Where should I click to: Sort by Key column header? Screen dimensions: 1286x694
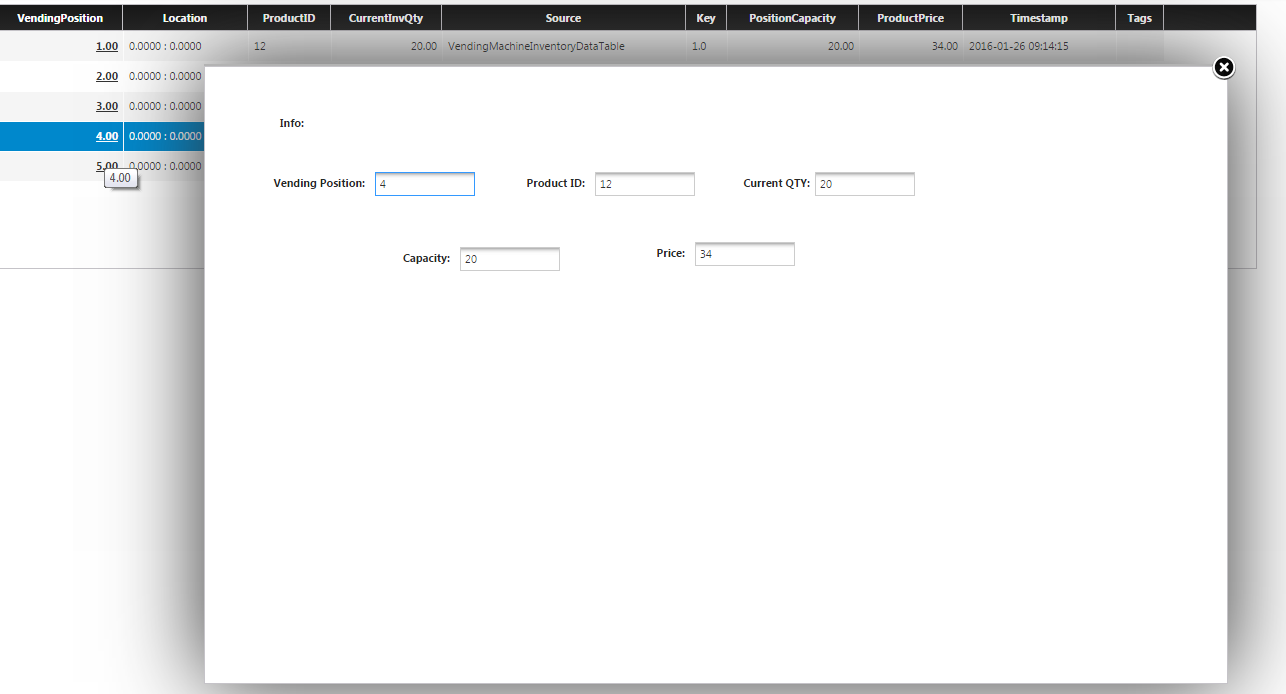pyautogui.click(x=706, y=18)
